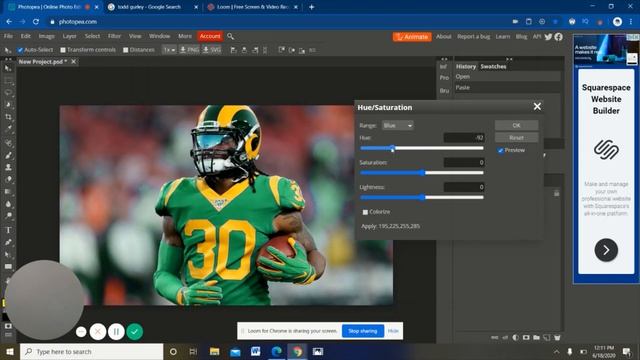Image resolution: width=640 pixels, height=360 pixels.
Task: Open the View menu
Action: point(135,36)
